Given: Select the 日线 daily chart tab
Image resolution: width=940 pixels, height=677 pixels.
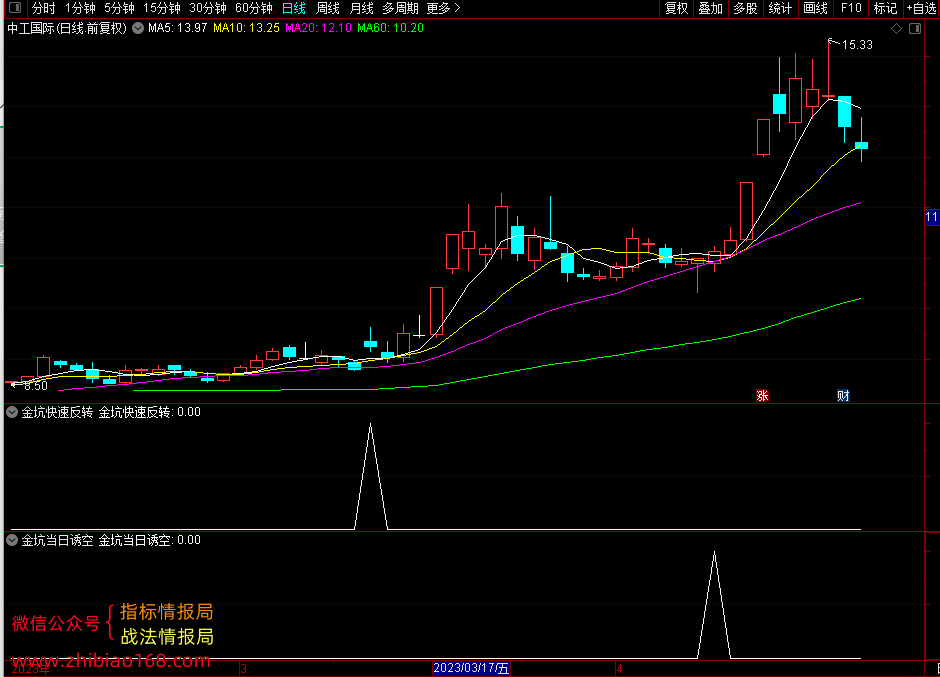Looking at the screenshot, I should [294, 8].
